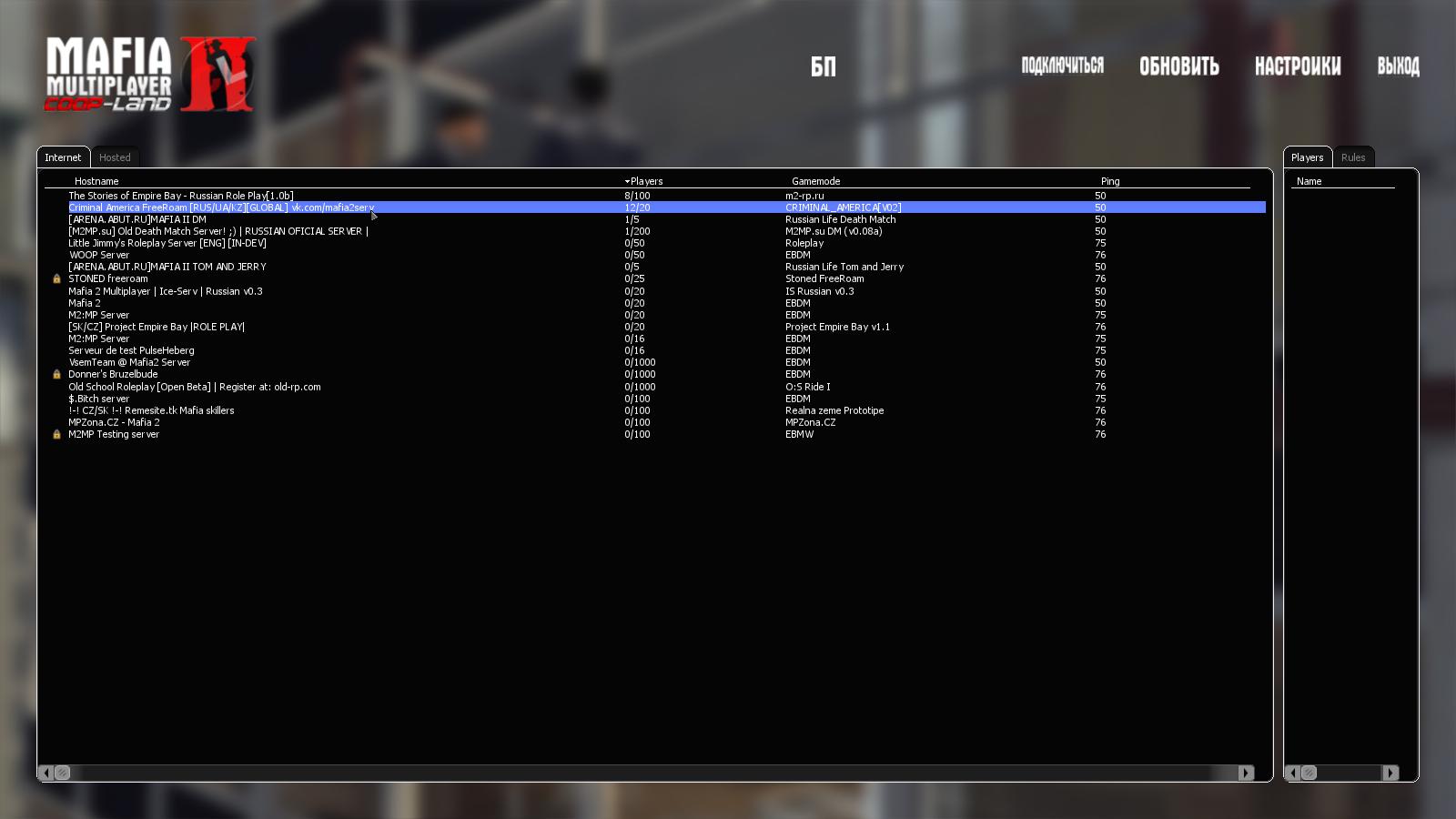This screenshot has height=819, width=1456.
Task: Switch to the Hosted tab
Action: 115,157
